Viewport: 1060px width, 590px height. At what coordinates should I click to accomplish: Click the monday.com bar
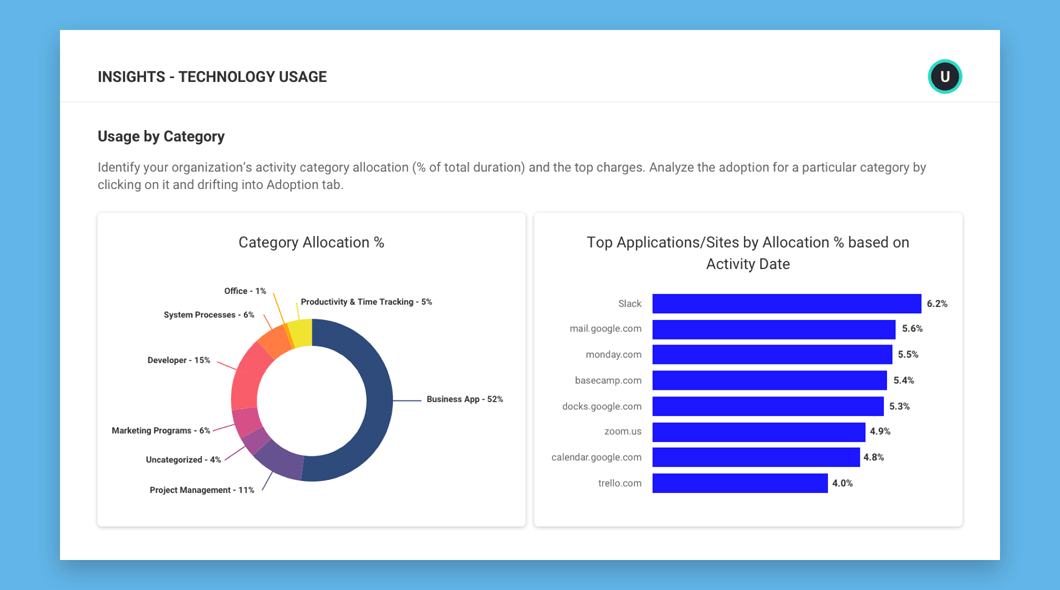pos(772,354)
